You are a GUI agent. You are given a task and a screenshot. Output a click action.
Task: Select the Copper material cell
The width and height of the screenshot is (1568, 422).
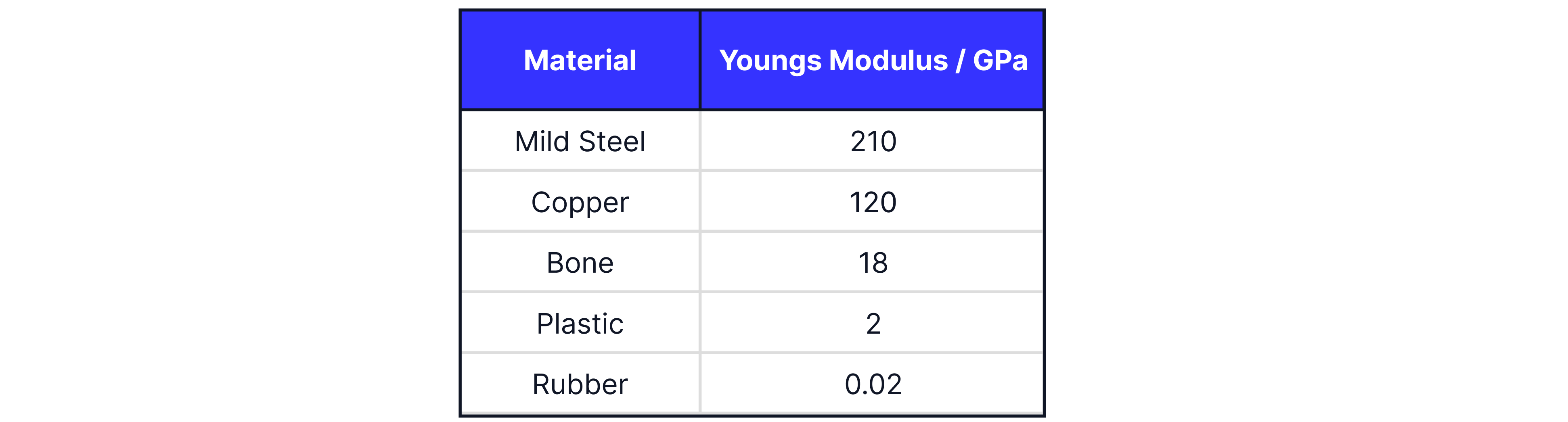point(580,203)
